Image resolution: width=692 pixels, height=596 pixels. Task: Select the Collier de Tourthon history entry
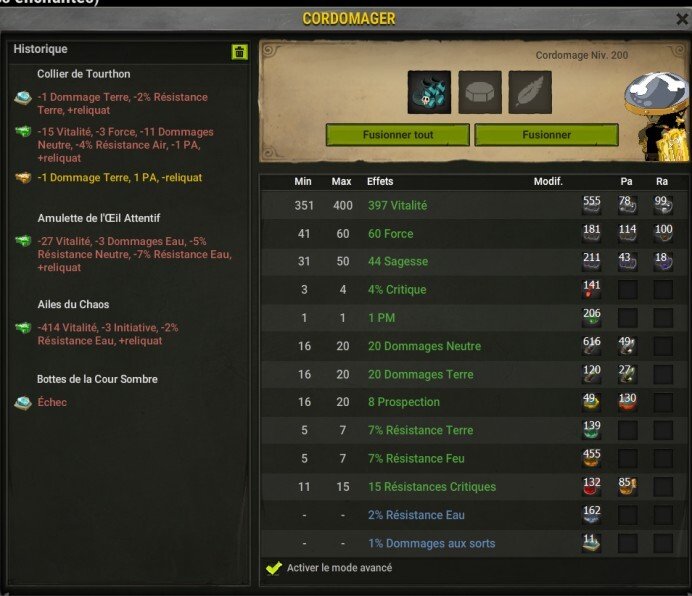pos(83,74)
